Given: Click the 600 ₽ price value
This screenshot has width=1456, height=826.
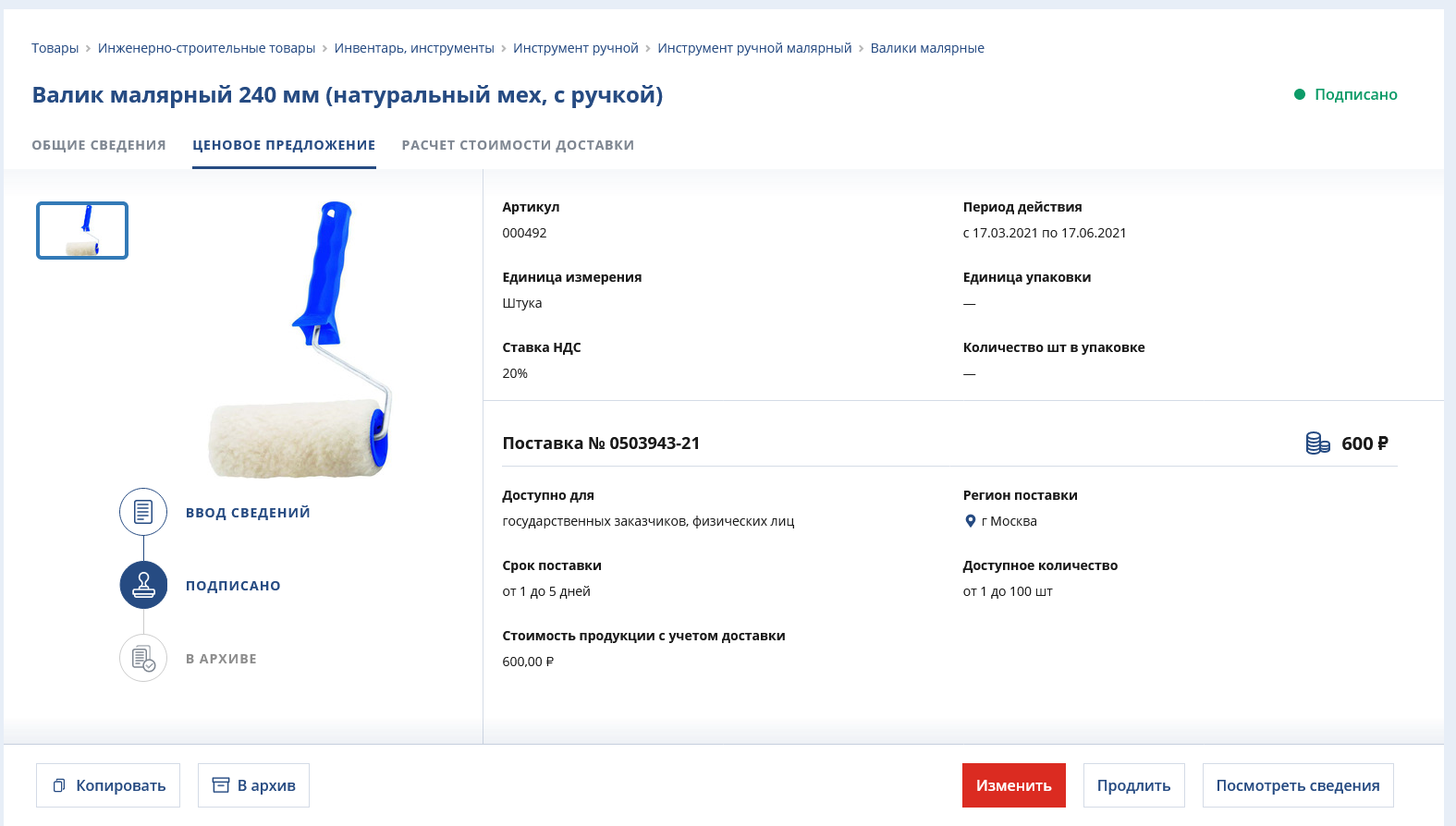Looking at the screenshot, I should point(1365,443).
